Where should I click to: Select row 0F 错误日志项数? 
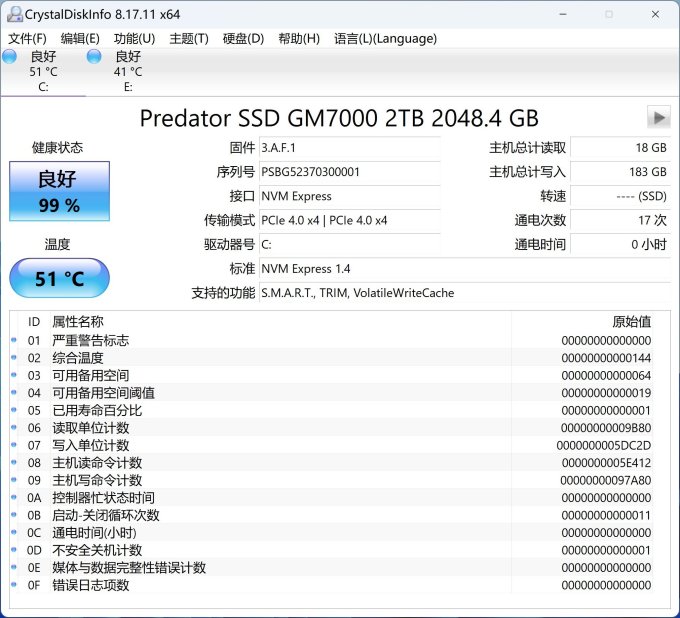(332, 585)
